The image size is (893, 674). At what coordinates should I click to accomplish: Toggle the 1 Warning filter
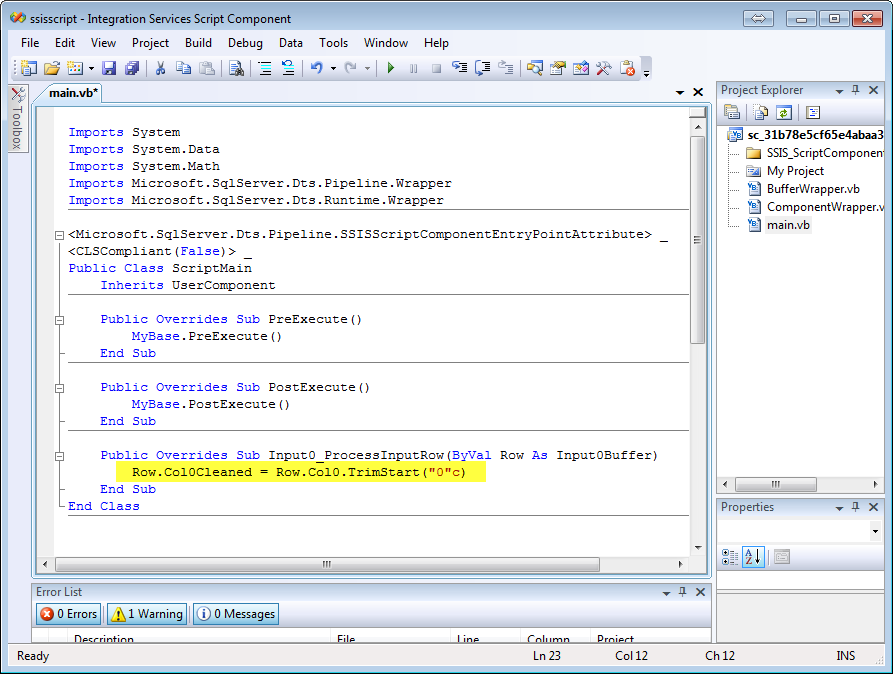pos(148,614)
